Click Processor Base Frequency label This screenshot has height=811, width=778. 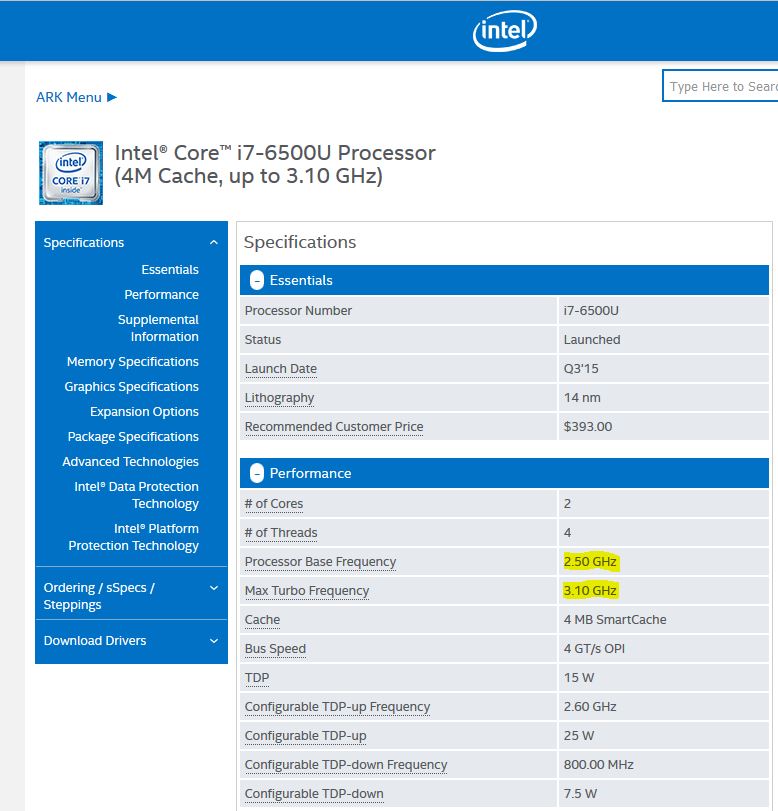click(x=320, y=562)
